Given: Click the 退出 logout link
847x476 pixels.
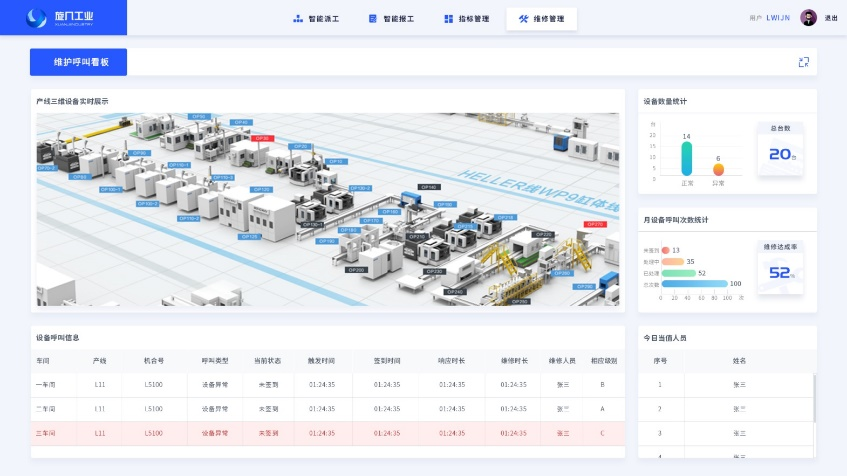Looking at the screenshot, I should point(831,18).
